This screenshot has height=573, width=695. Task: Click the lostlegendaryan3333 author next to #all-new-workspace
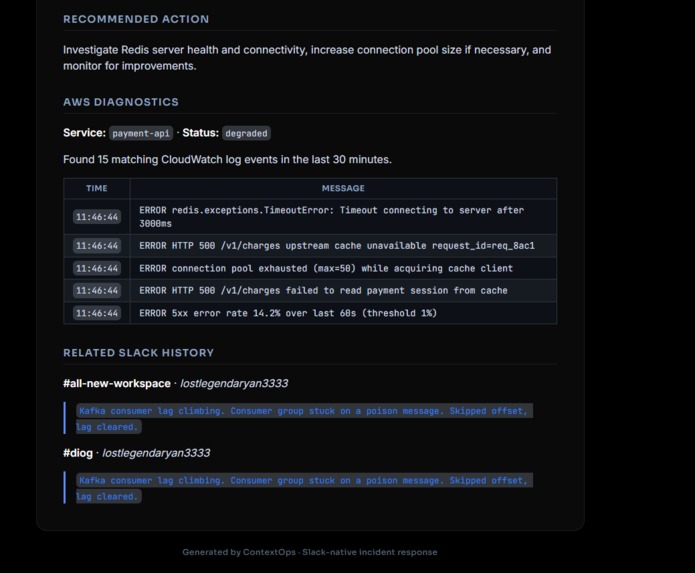tap(234, 383)
